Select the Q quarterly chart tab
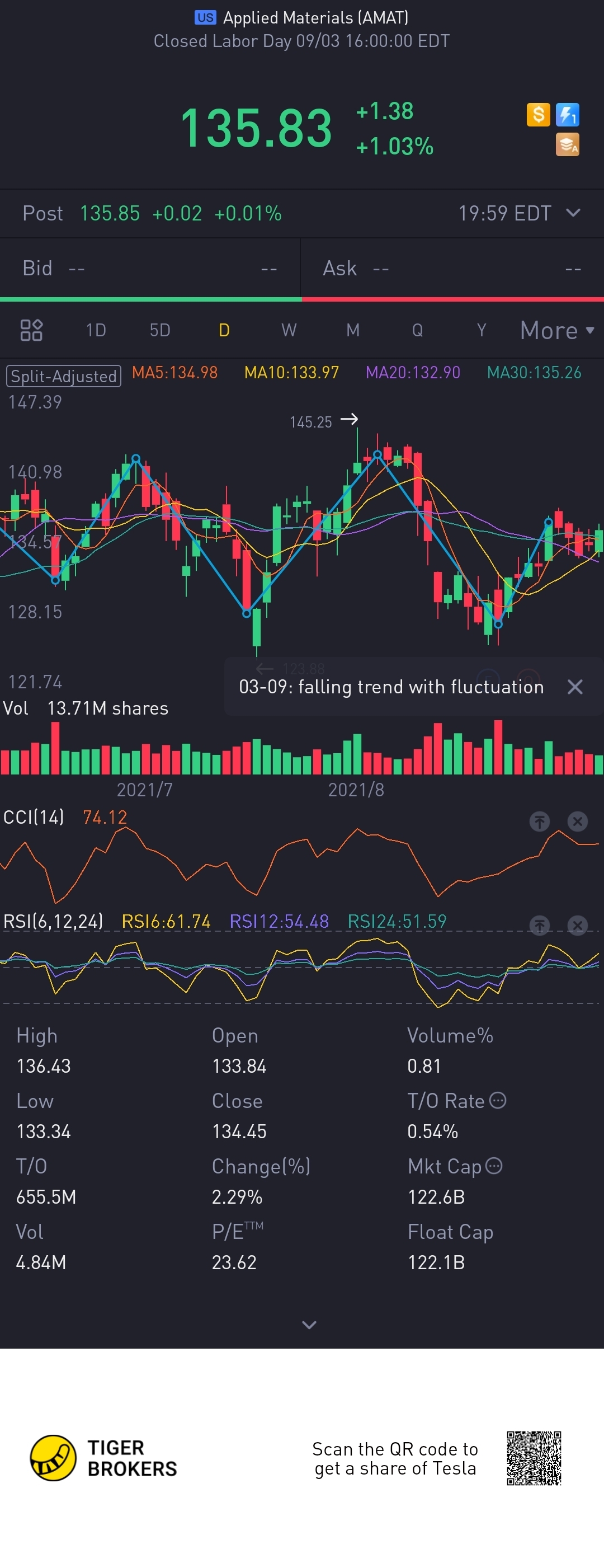 point(417,330)
